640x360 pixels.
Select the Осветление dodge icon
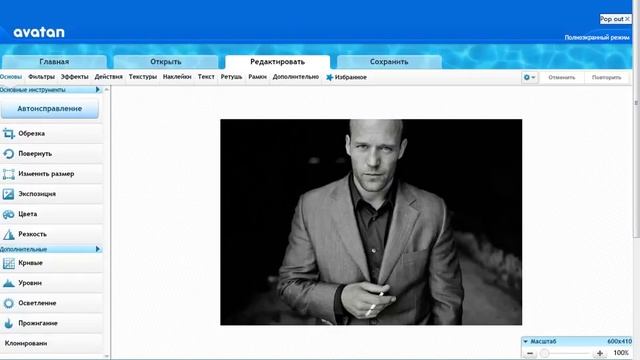click(x=9, y=303)
